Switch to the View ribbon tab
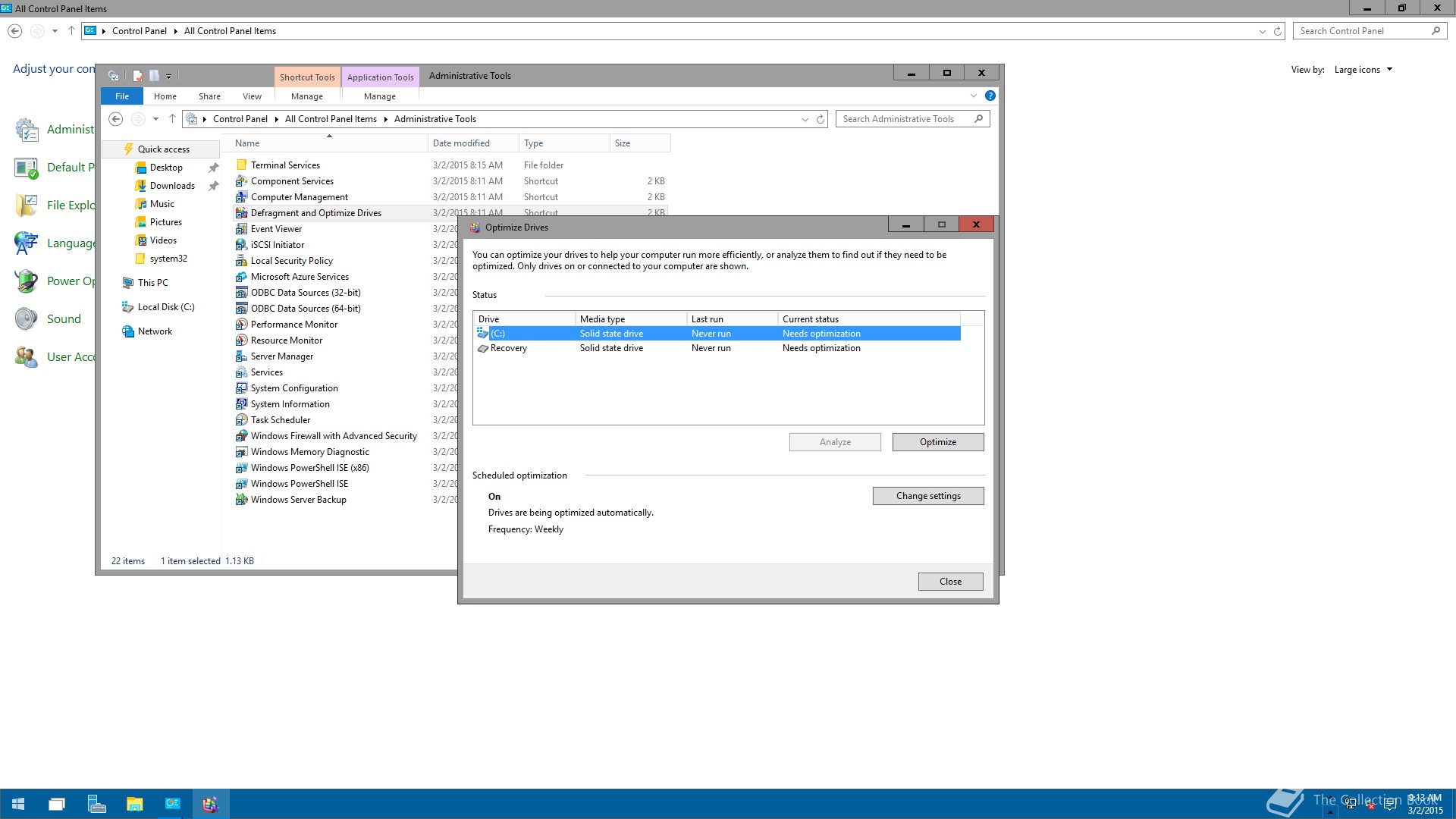The width and height of the screenshot is (1456, 819). (252, 96)
